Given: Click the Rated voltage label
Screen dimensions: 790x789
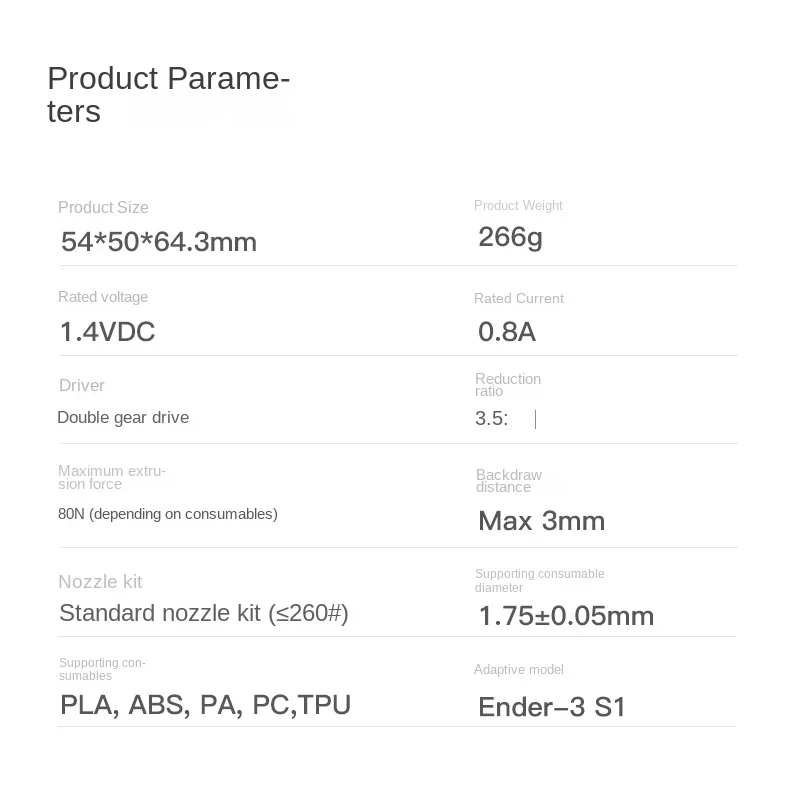Looking at the screenshot, I should coord(103,297).
